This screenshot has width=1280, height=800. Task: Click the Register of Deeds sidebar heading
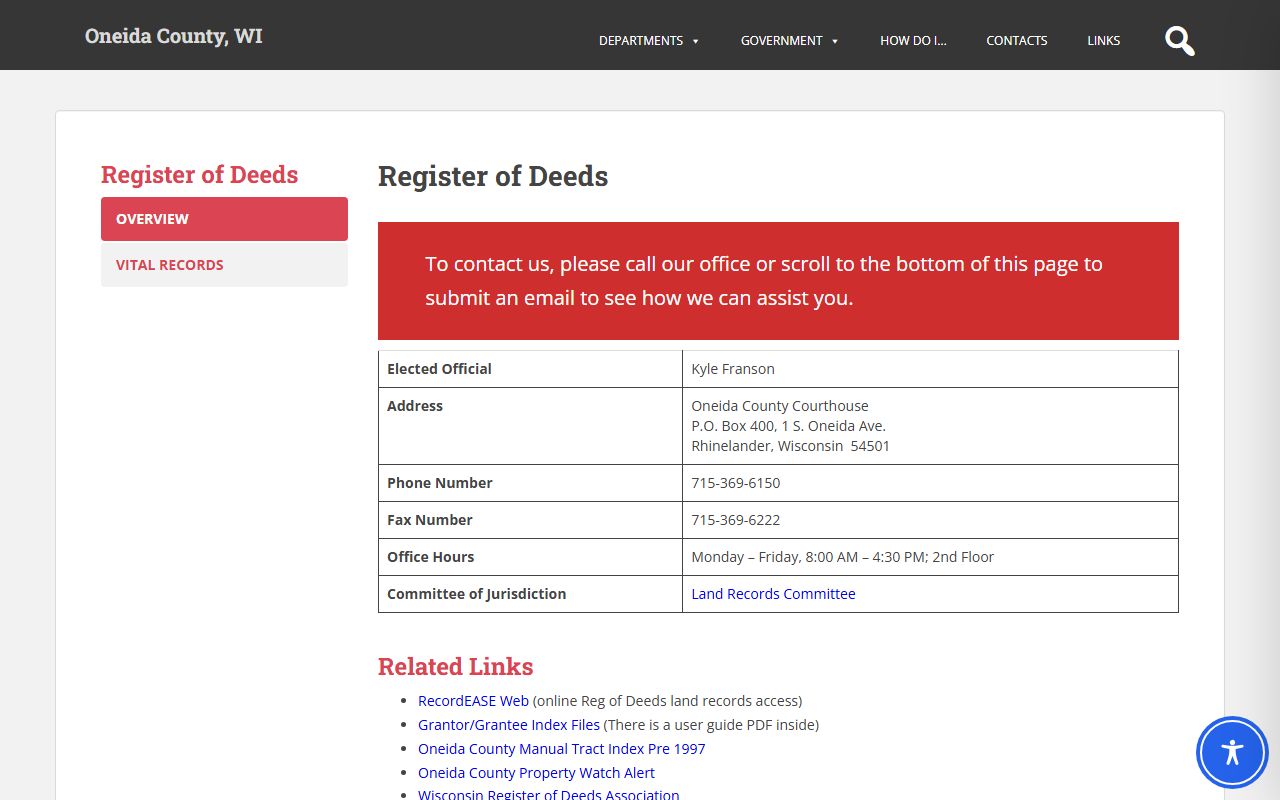(200, 175)
